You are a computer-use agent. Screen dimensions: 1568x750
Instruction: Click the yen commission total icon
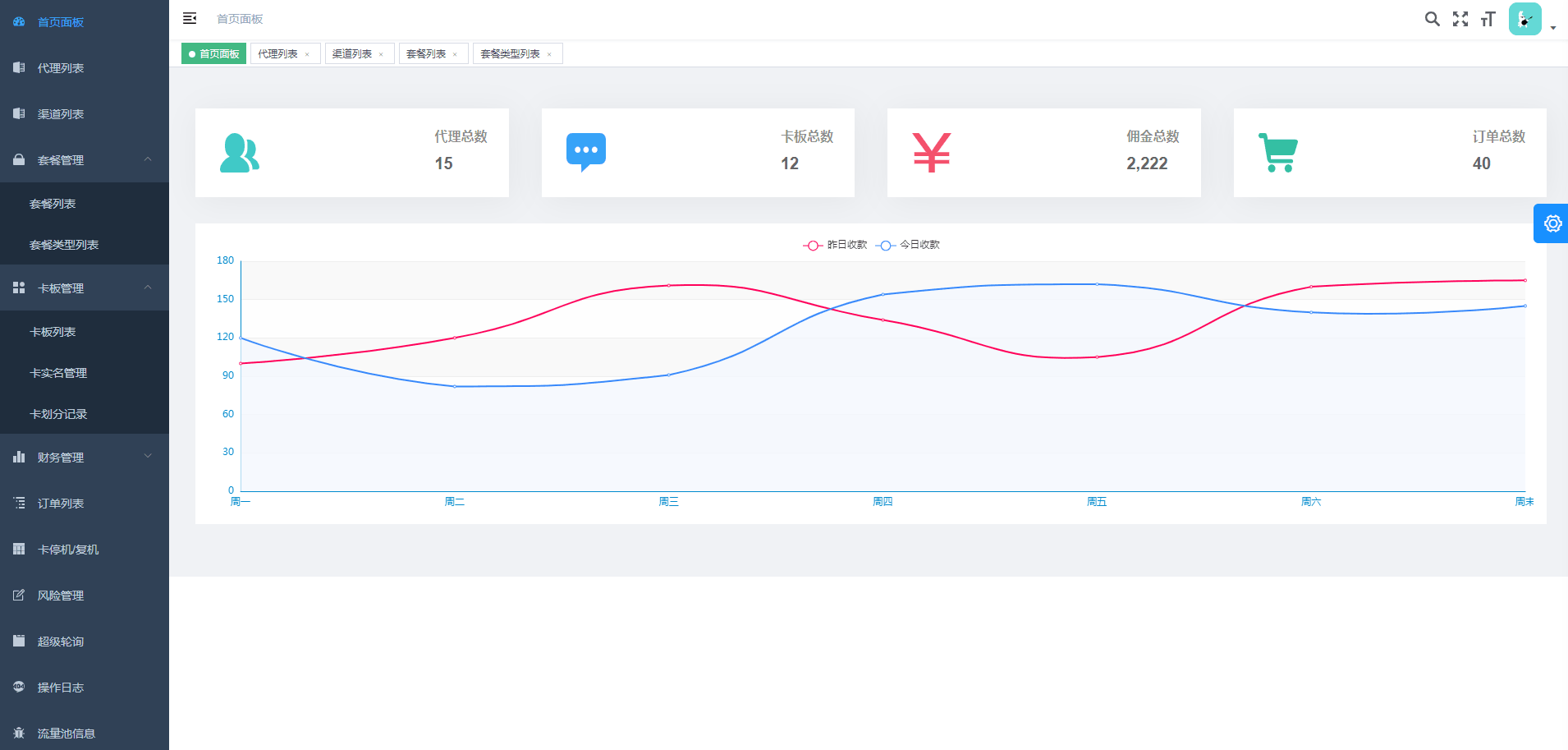931,153
